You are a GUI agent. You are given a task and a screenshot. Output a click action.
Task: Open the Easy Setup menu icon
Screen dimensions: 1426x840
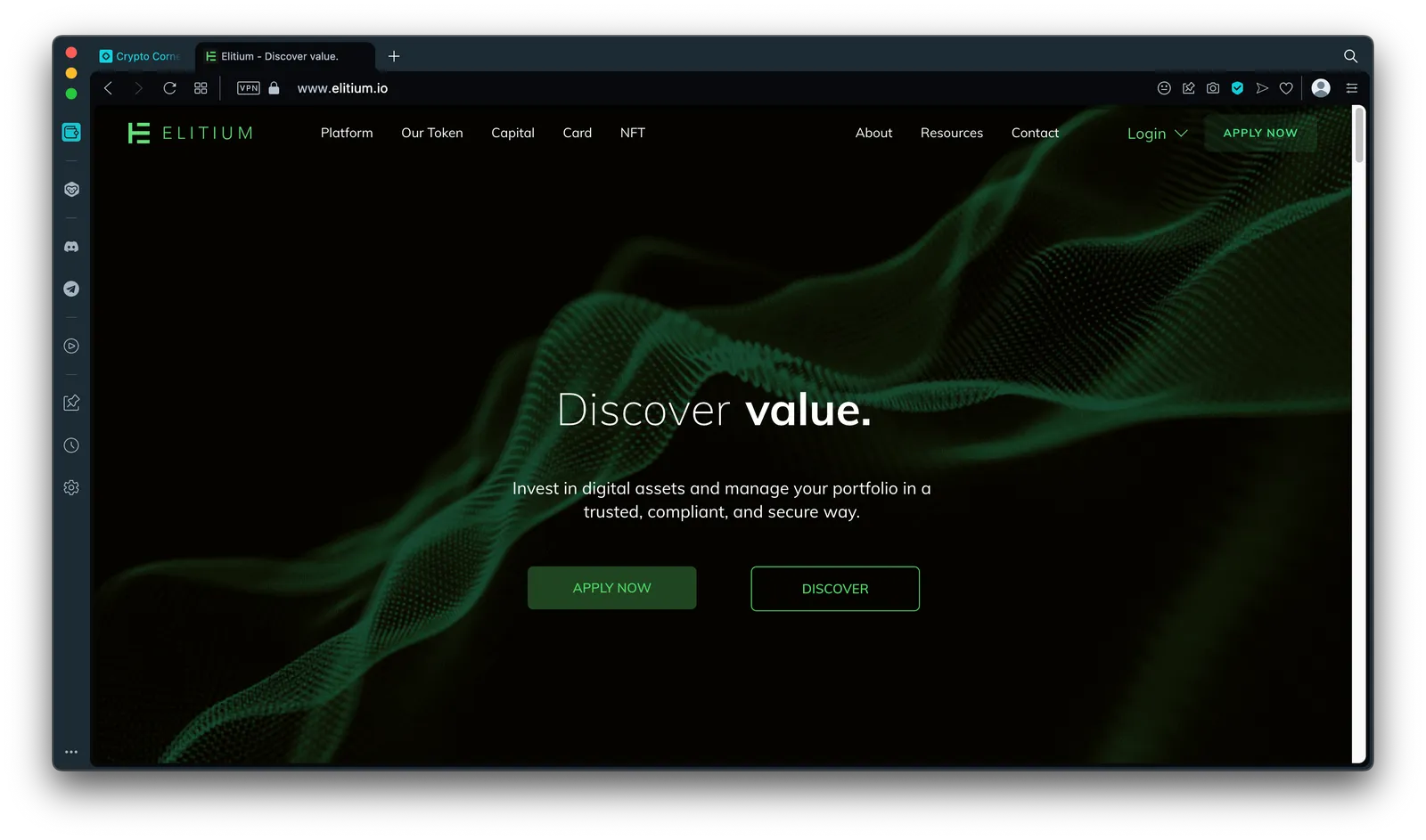point(1352,88)
